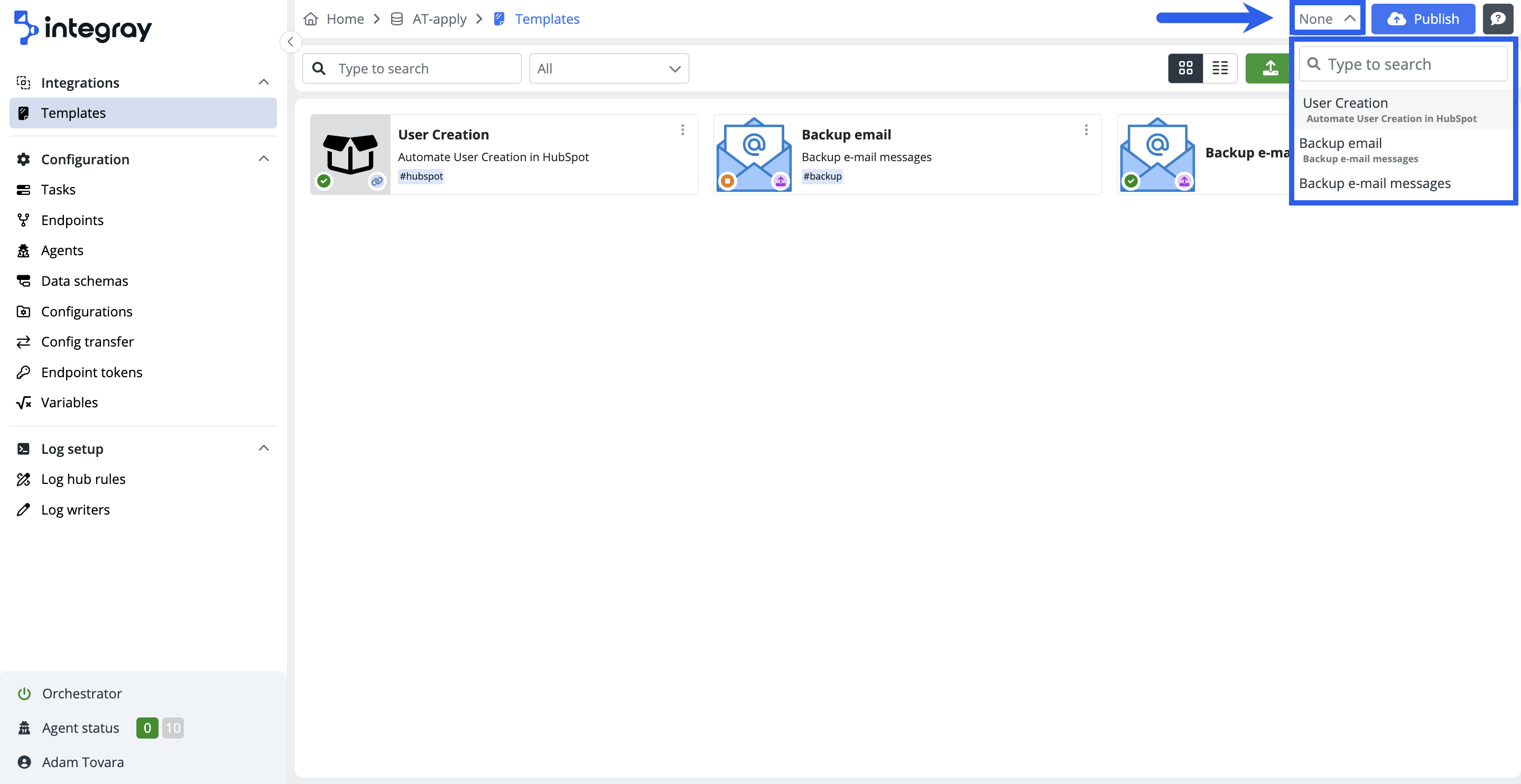Click the Home icon in breadcrumb
Image resolution: width=1521 pixels, height=784 pixels.
click(311, 19)
